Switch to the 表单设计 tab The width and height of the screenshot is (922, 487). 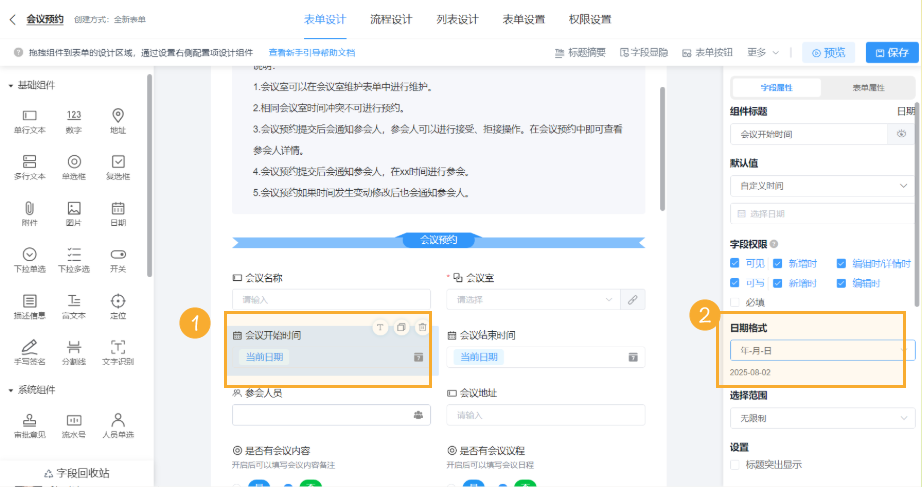tap(325, 19)
